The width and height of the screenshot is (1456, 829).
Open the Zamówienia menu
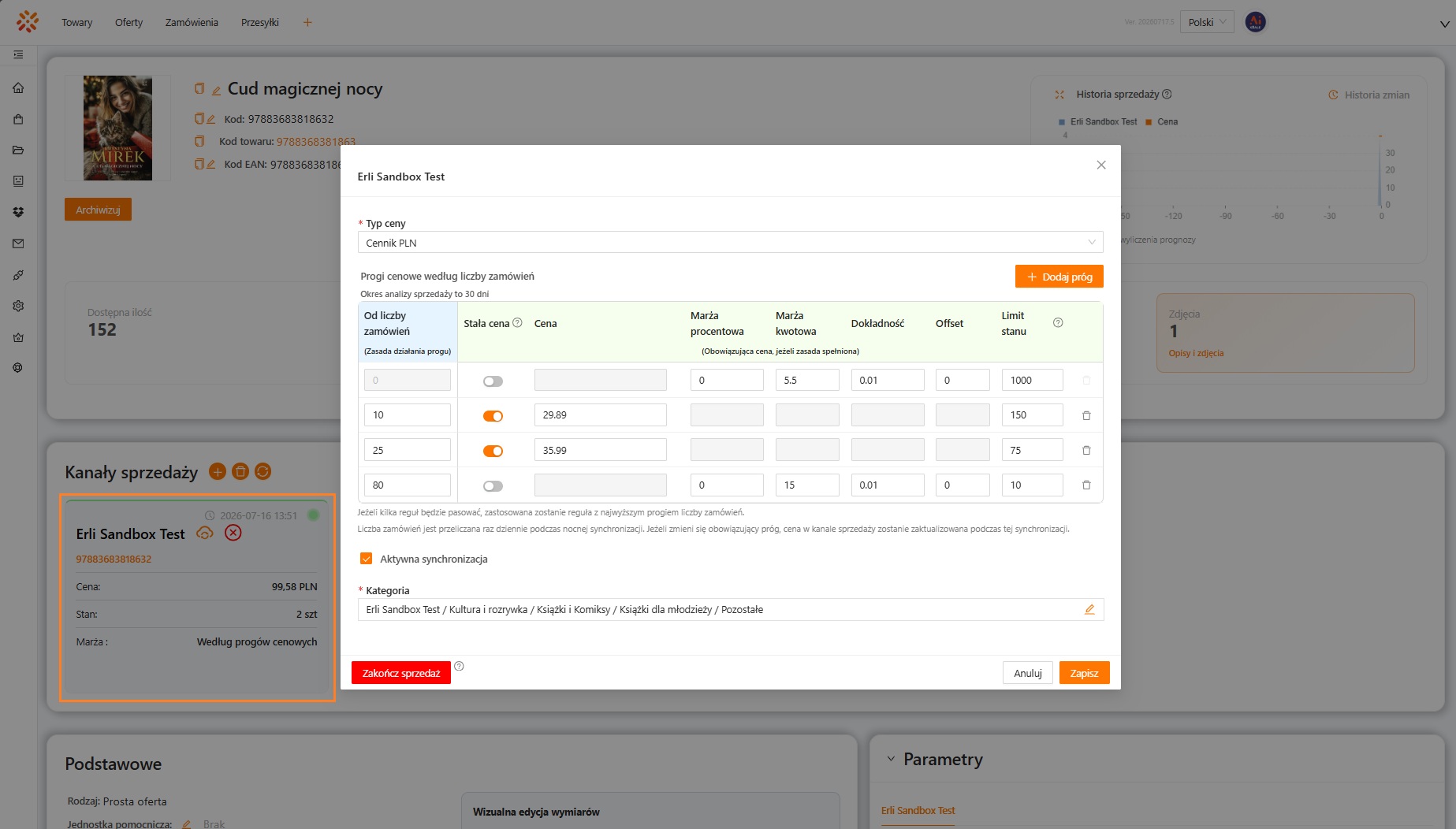point(192,22)
